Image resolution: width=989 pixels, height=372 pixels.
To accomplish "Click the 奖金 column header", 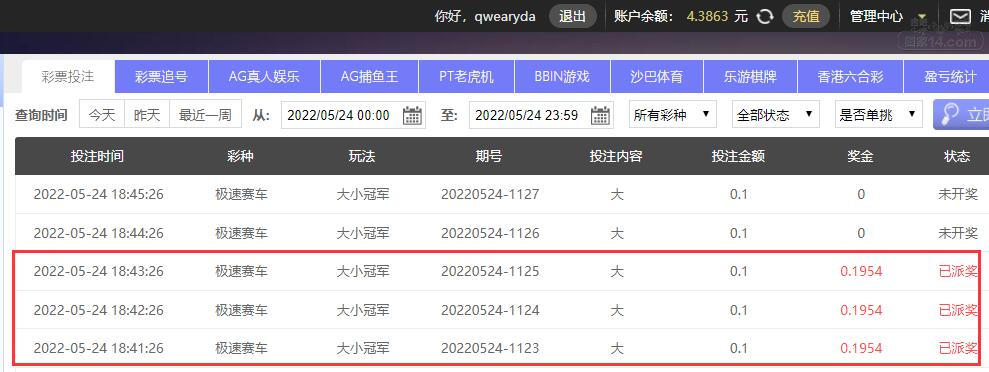I will tap(860, 156).
